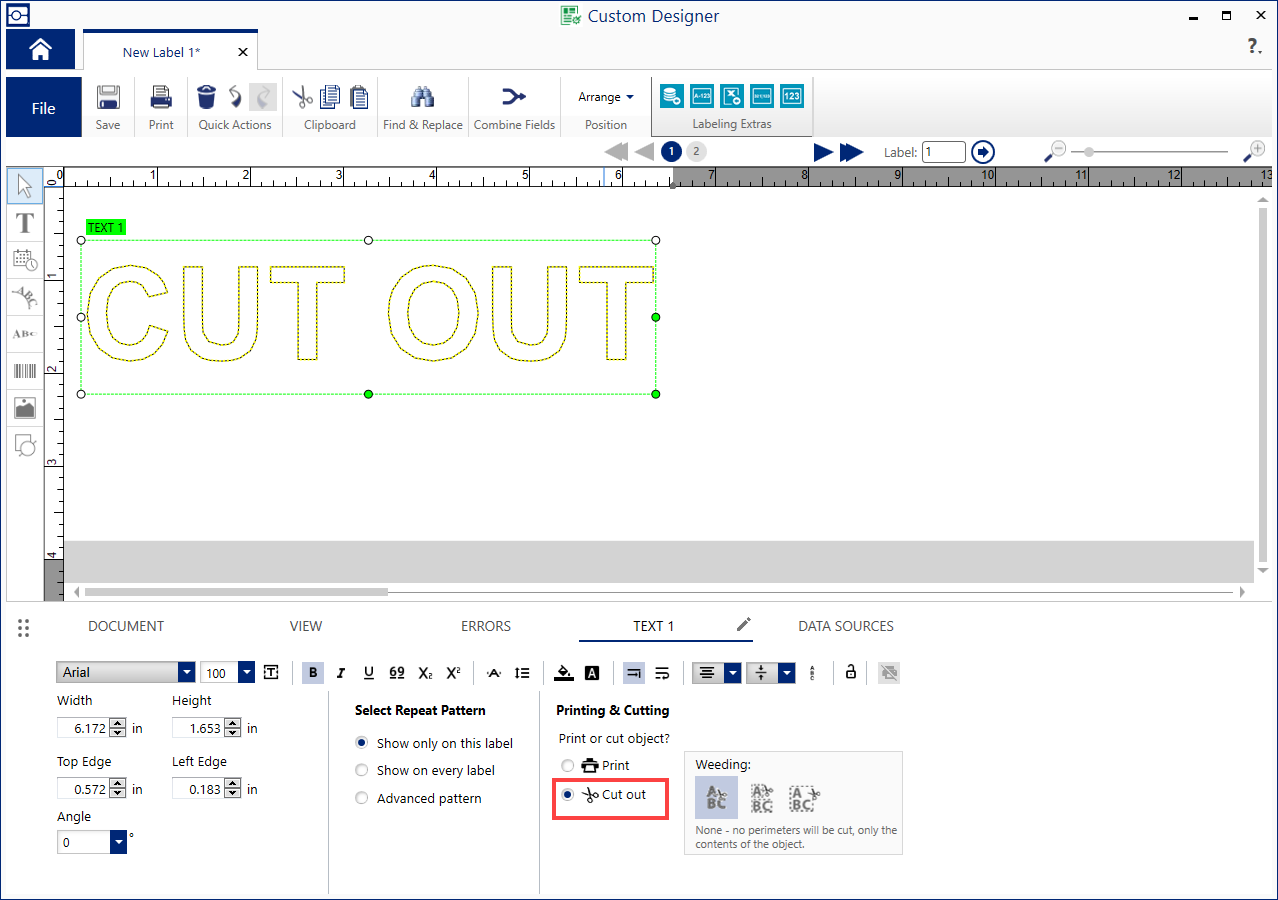Screen dimensions: 1278x900
Task: Click the File button
Action: click(43, 108)
